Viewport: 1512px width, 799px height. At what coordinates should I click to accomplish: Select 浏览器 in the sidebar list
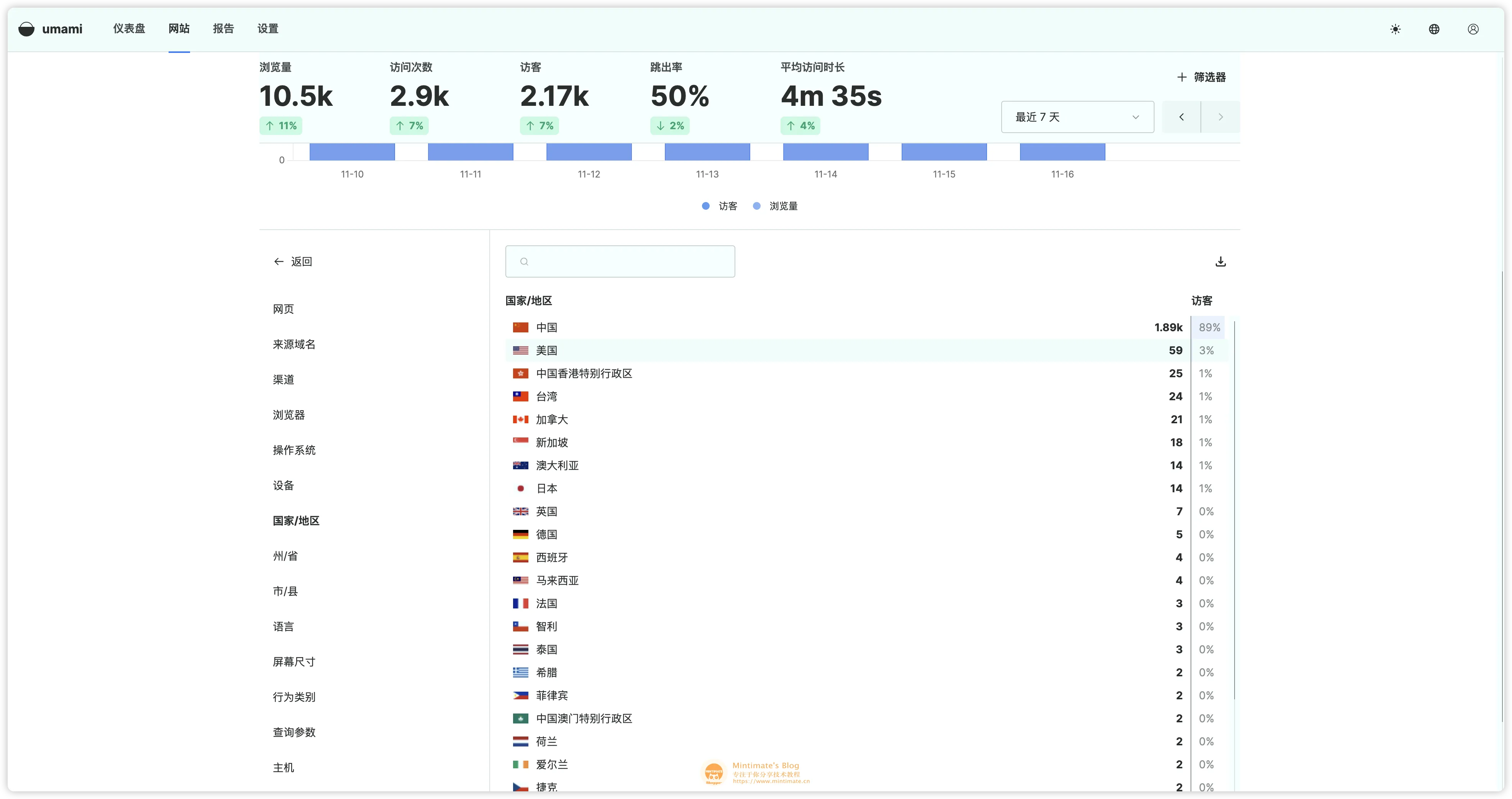(x=289, y=415)
